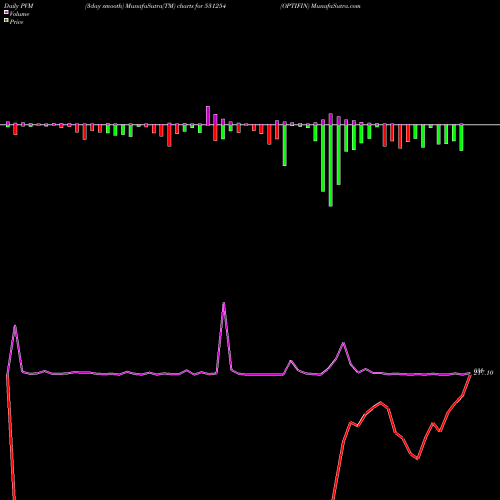This screenshot has height=500, width=500.
Task: Click the Volume legend color swatch
Action: click(6, 12)
